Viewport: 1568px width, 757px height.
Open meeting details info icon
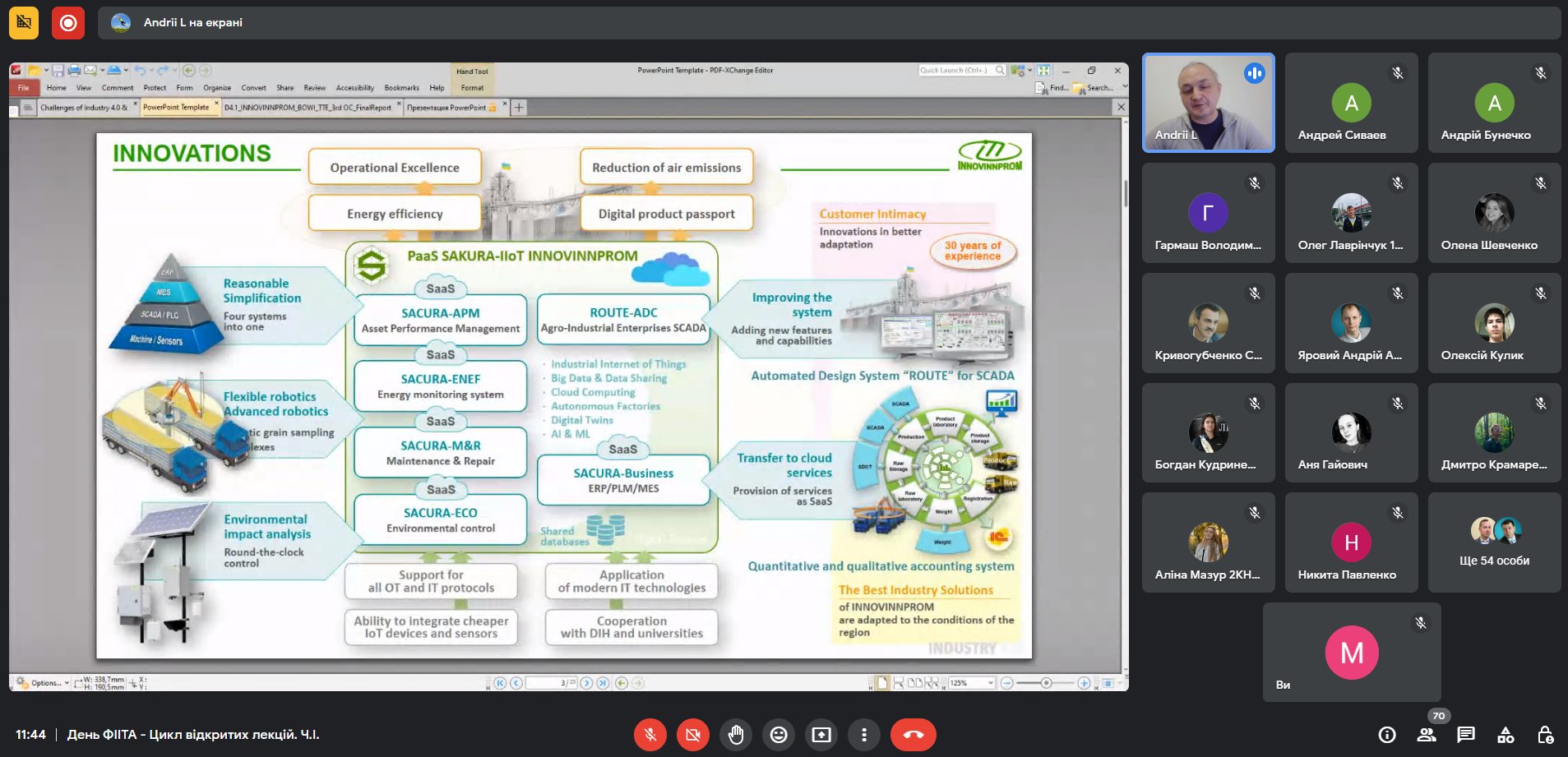[x=1387, y=735]
